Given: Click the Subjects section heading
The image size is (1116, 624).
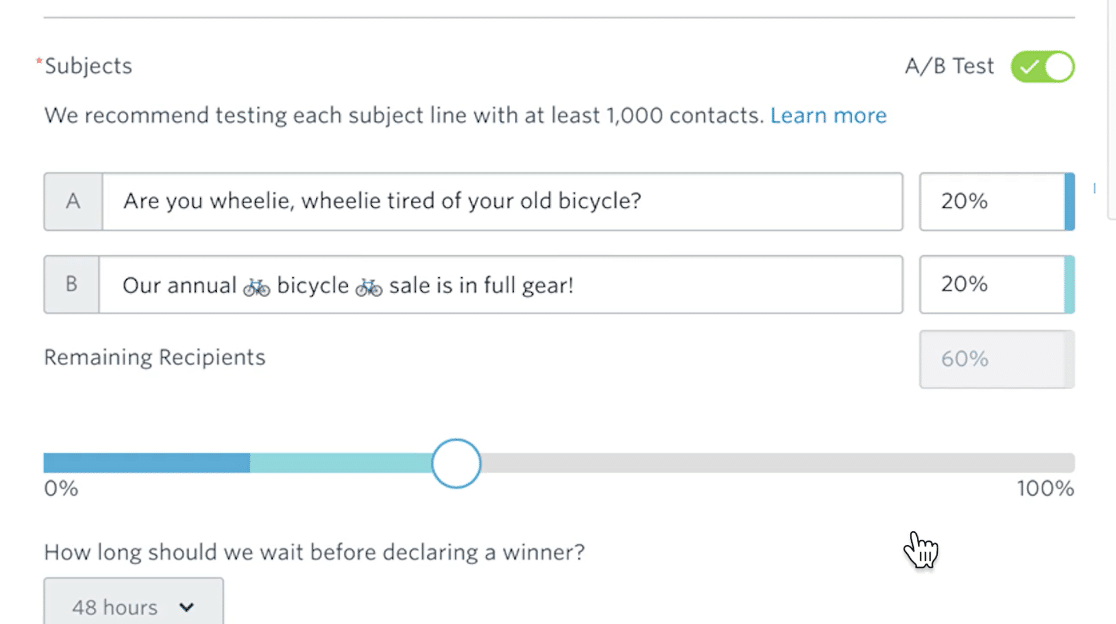Looking at the screenshot, I should 88,66.
